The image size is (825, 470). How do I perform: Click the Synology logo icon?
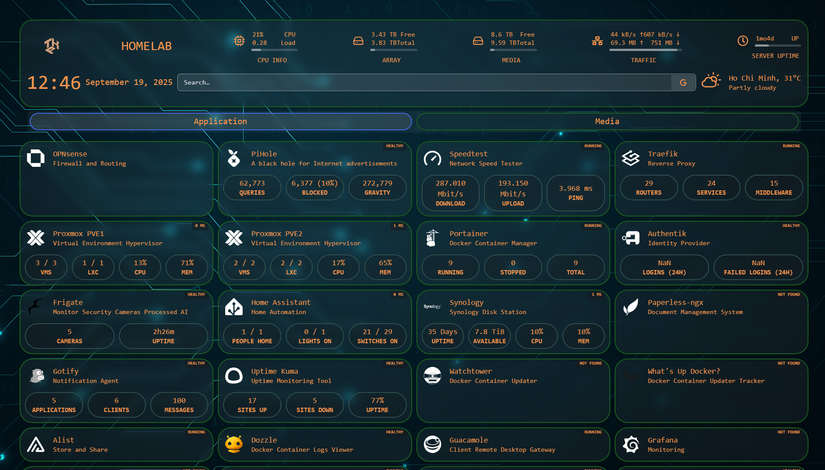click(432, 306)
